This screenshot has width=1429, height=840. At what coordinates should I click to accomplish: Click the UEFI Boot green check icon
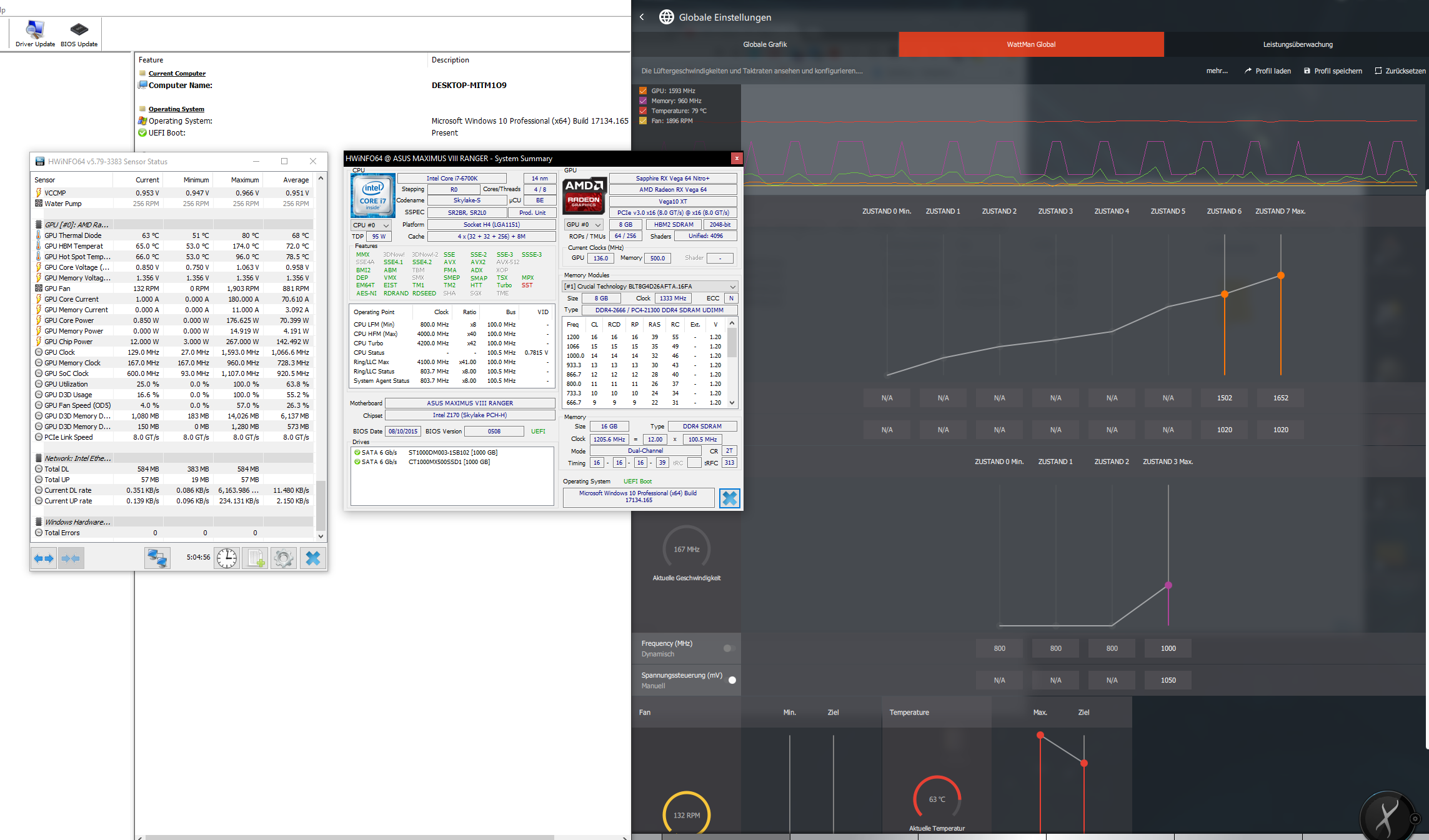(142, 132)
